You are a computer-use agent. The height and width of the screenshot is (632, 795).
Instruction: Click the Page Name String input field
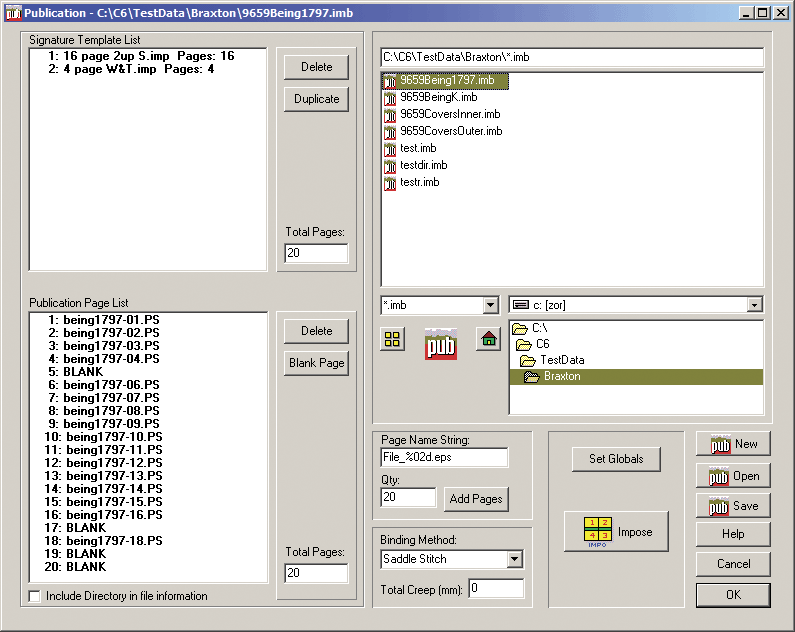(x=444, y=457)
